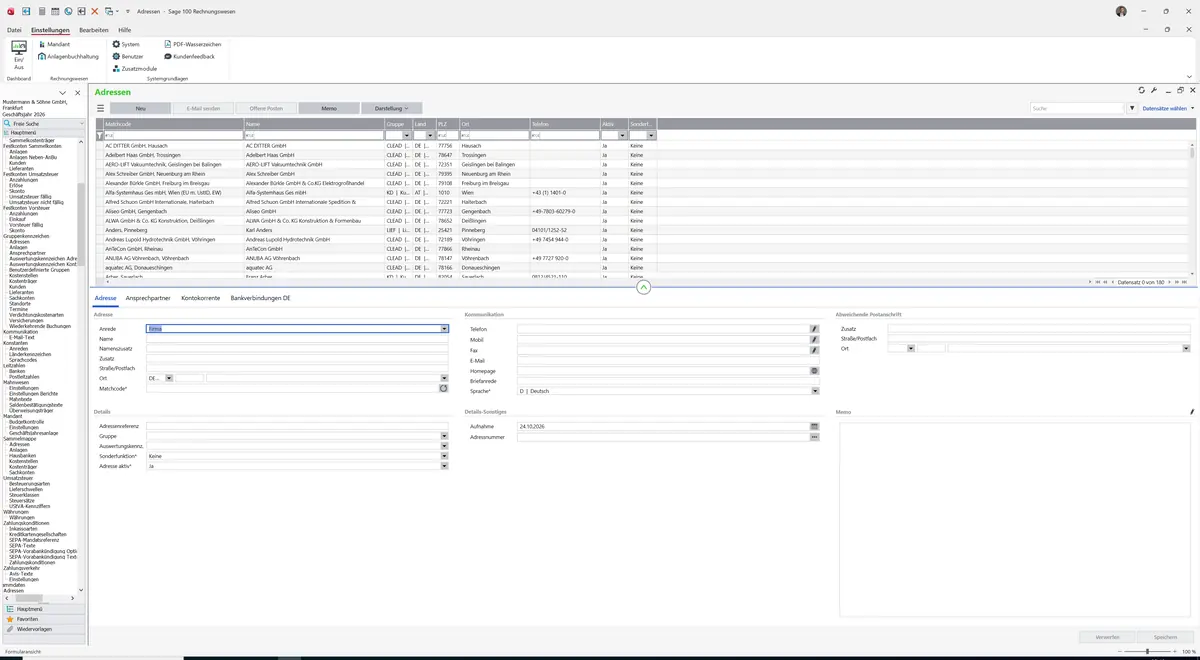Image resolution: width=1200 pixels, height=660 pixels.
Task: Switch to the Kontokorrente tab
Action: coord(201,298)
